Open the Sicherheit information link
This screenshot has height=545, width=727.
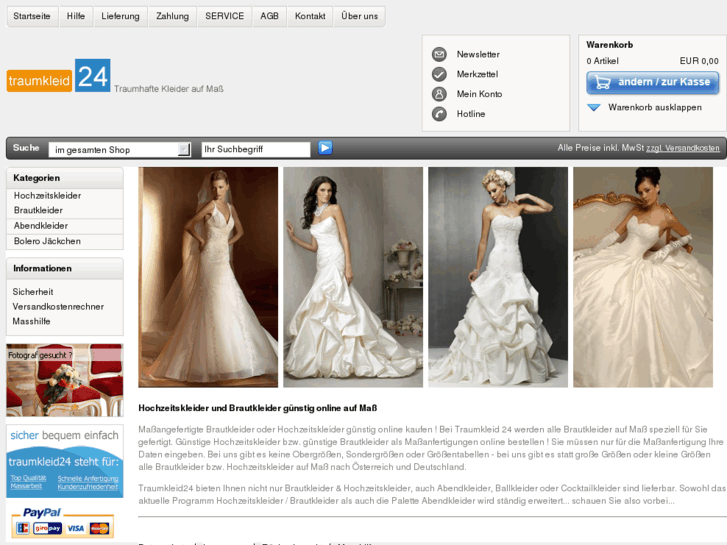click(33, 292)
